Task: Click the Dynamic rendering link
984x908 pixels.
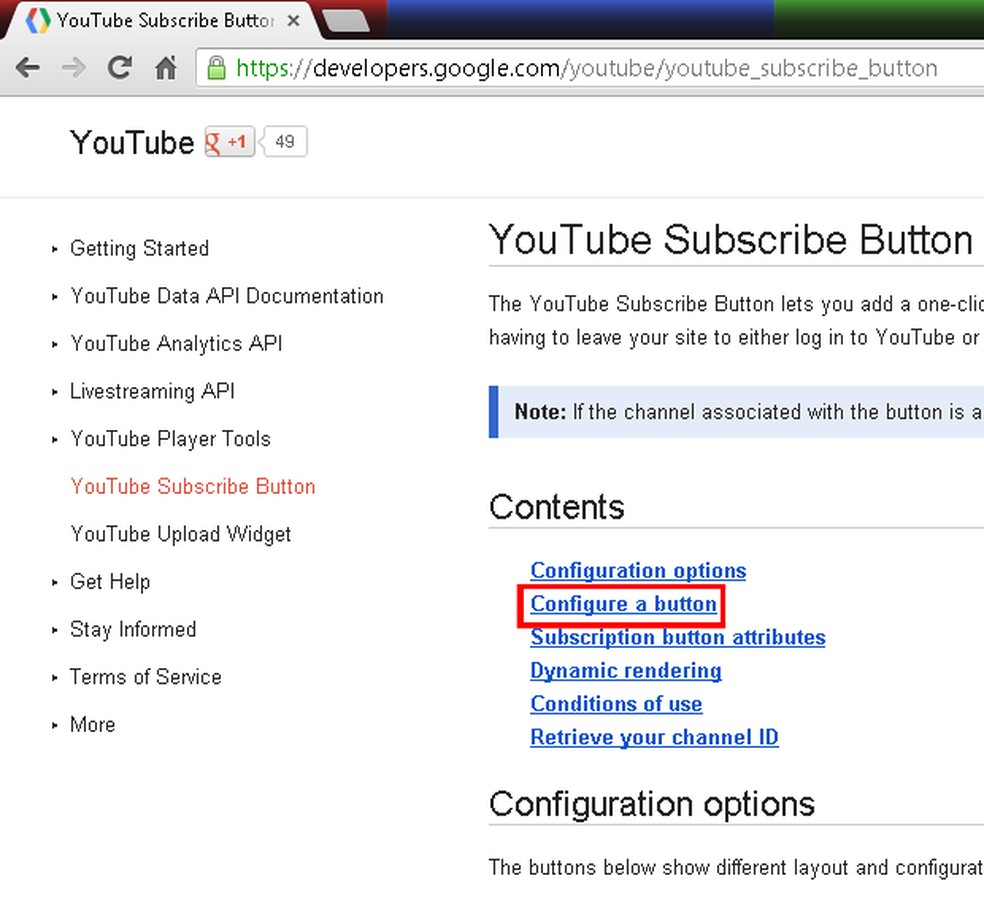Action: 625,671
